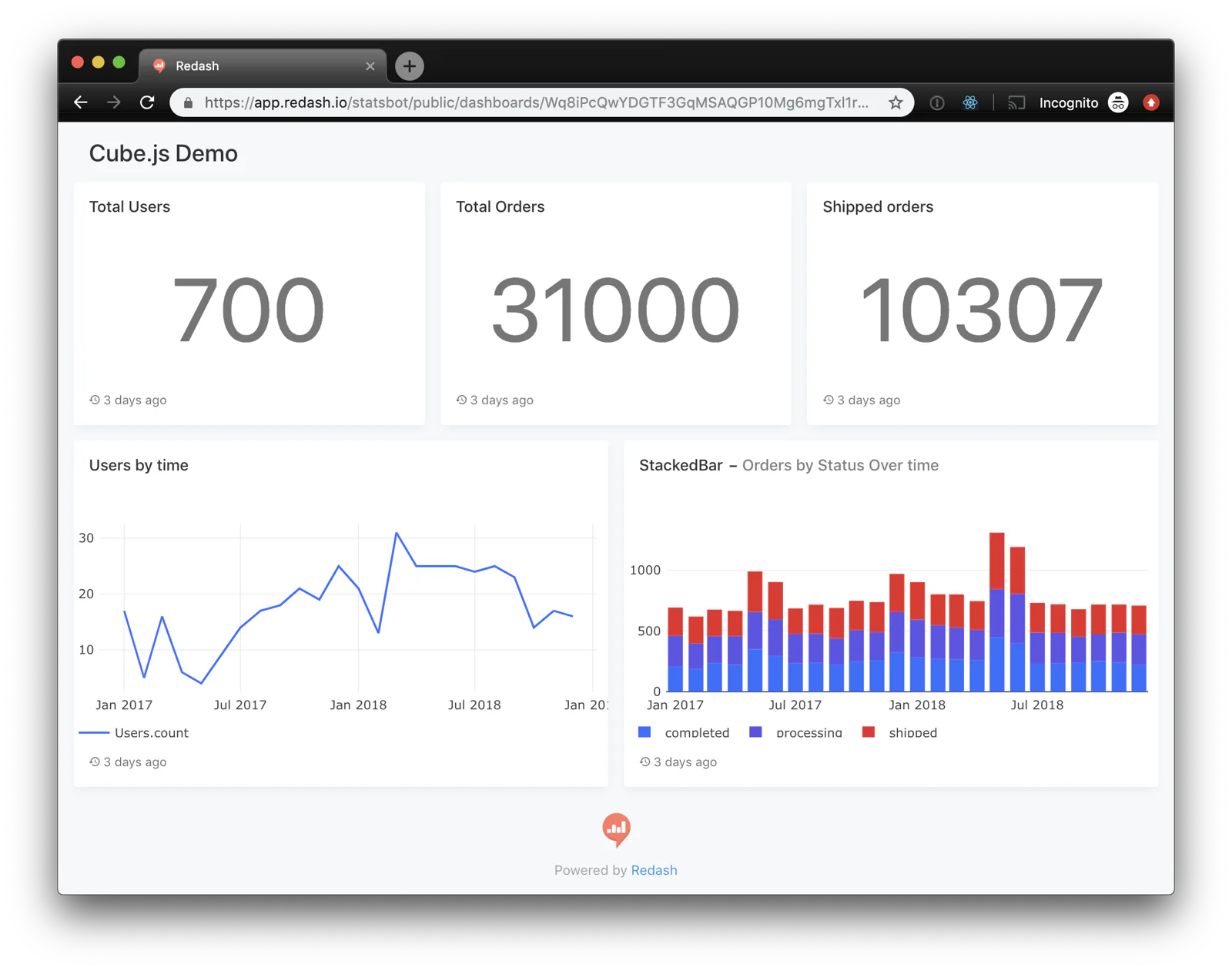The width and height of the screenshot is (1232, 971).
Task: Open the React DevTools extension icon
Action: (970, 102)
